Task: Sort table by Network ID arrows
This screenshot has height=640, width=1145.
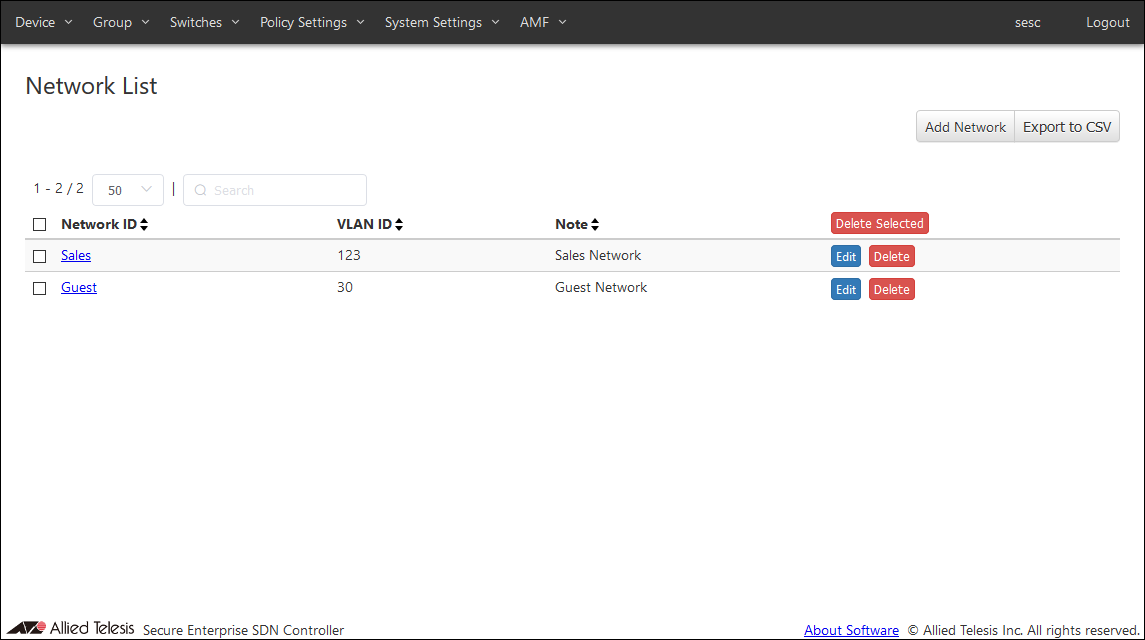Action: [144, 225]
